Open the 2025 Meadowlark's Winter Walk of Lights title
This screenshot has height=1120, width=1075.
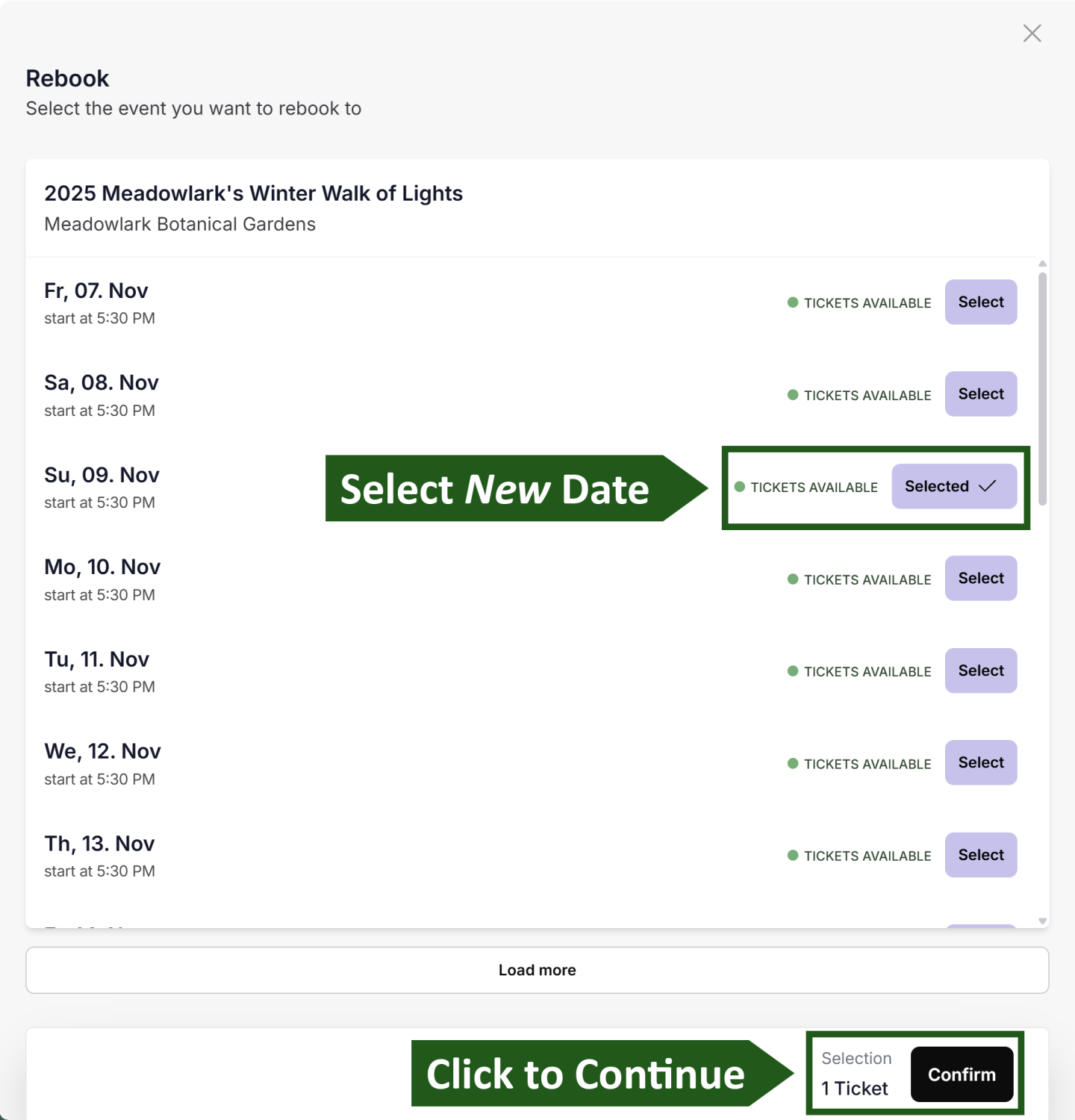coord(254,193)
